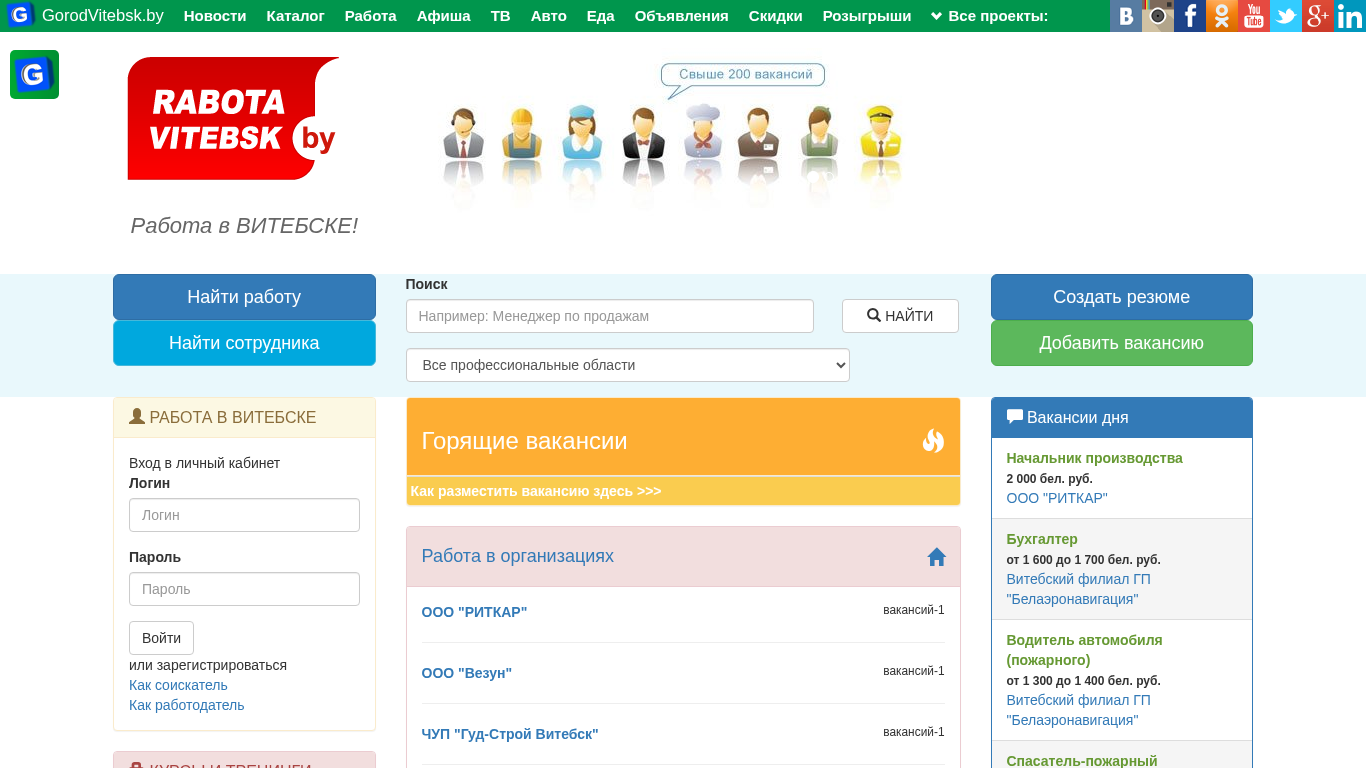Click the Работа в ВИТЕБСКЕ! slogan text
The height and width of the screenshot is (768, 1366).
pos(244,226)
